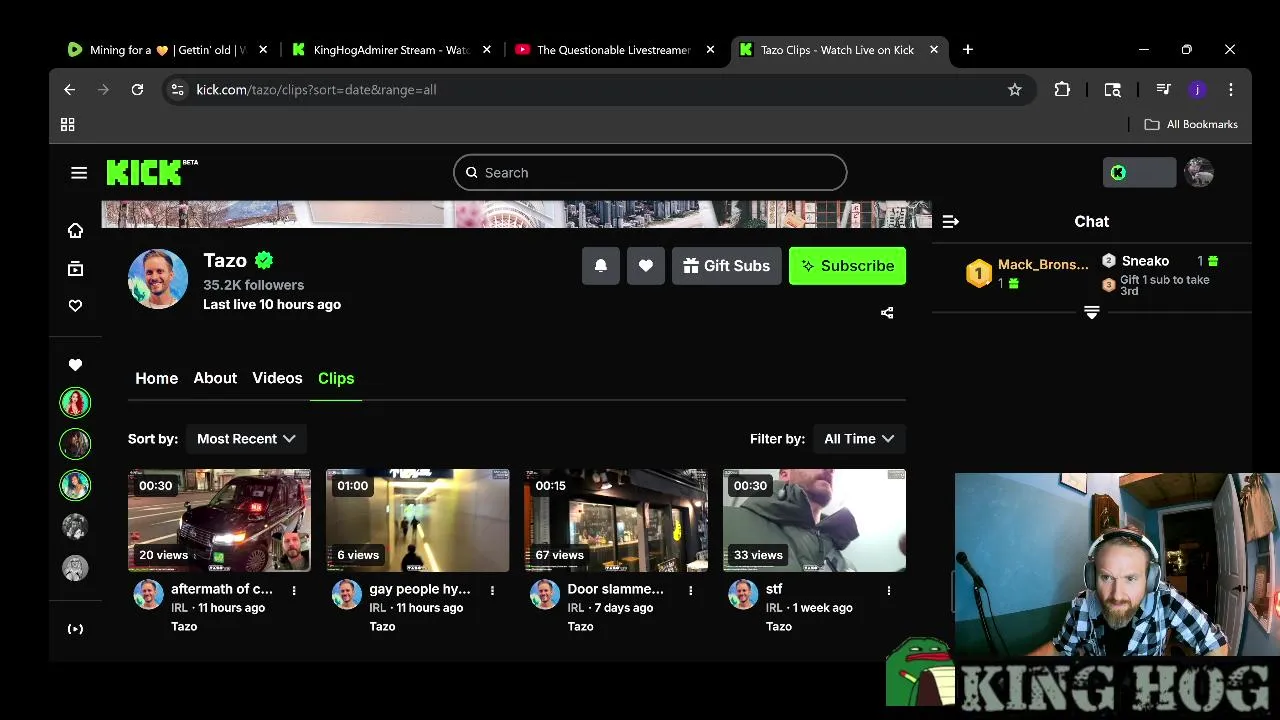Play the 01:00 'gay people hy...' clip thumbnail
The height and width of the screenshot is (720, 1280).
click(417, 520)
